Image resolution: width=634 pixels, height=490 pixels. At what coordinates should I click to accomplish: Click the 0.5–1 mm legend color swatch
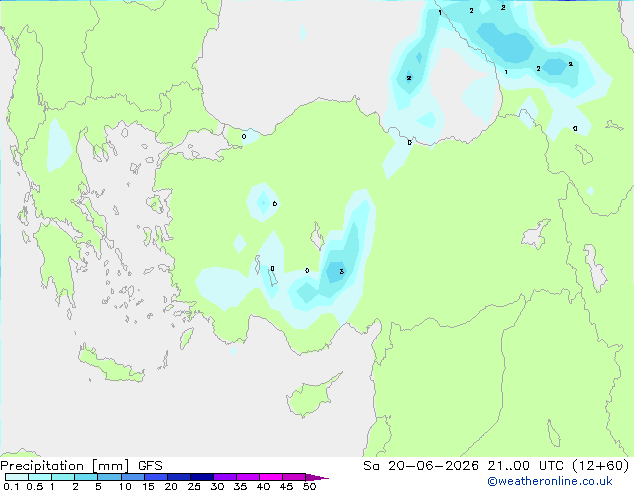[x=40, y=477]
